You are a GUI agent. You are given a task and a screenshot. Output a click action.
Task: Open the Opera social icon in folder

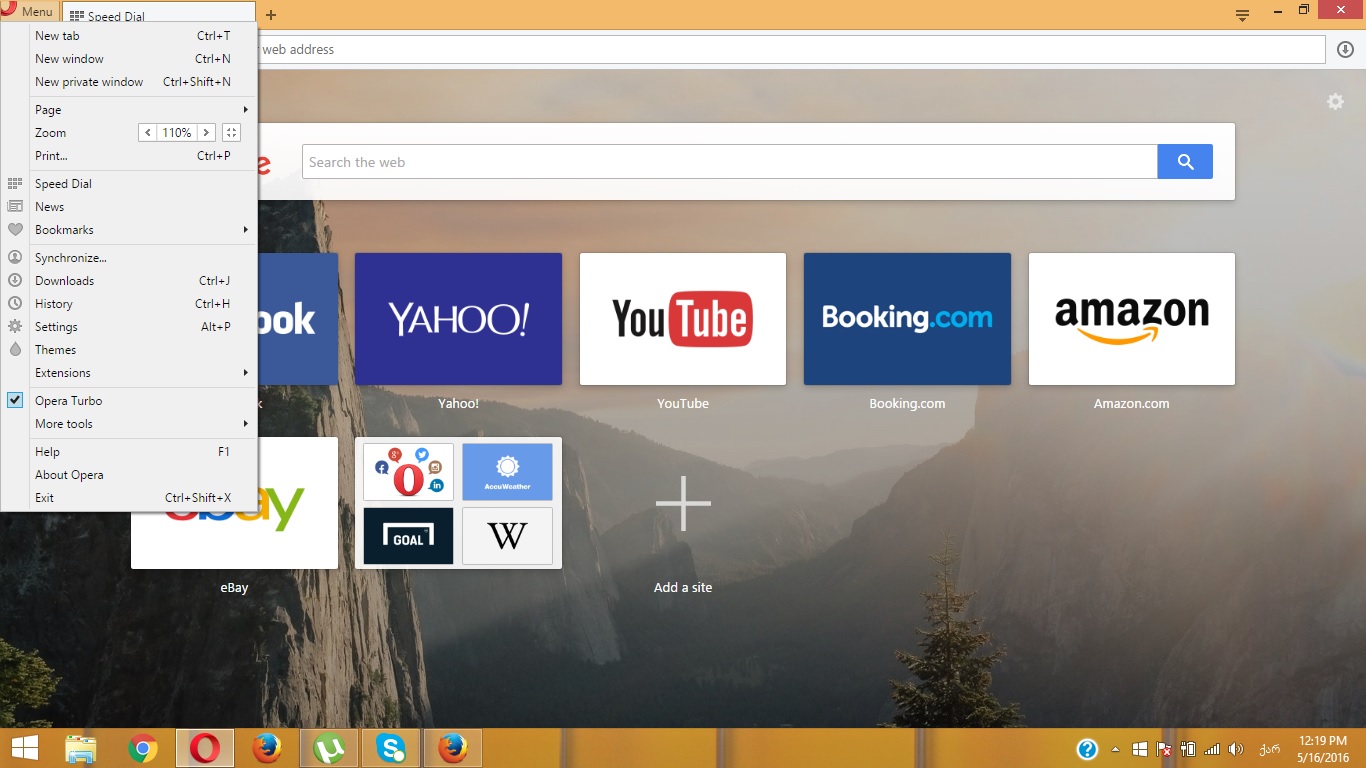tap(408, 472)
